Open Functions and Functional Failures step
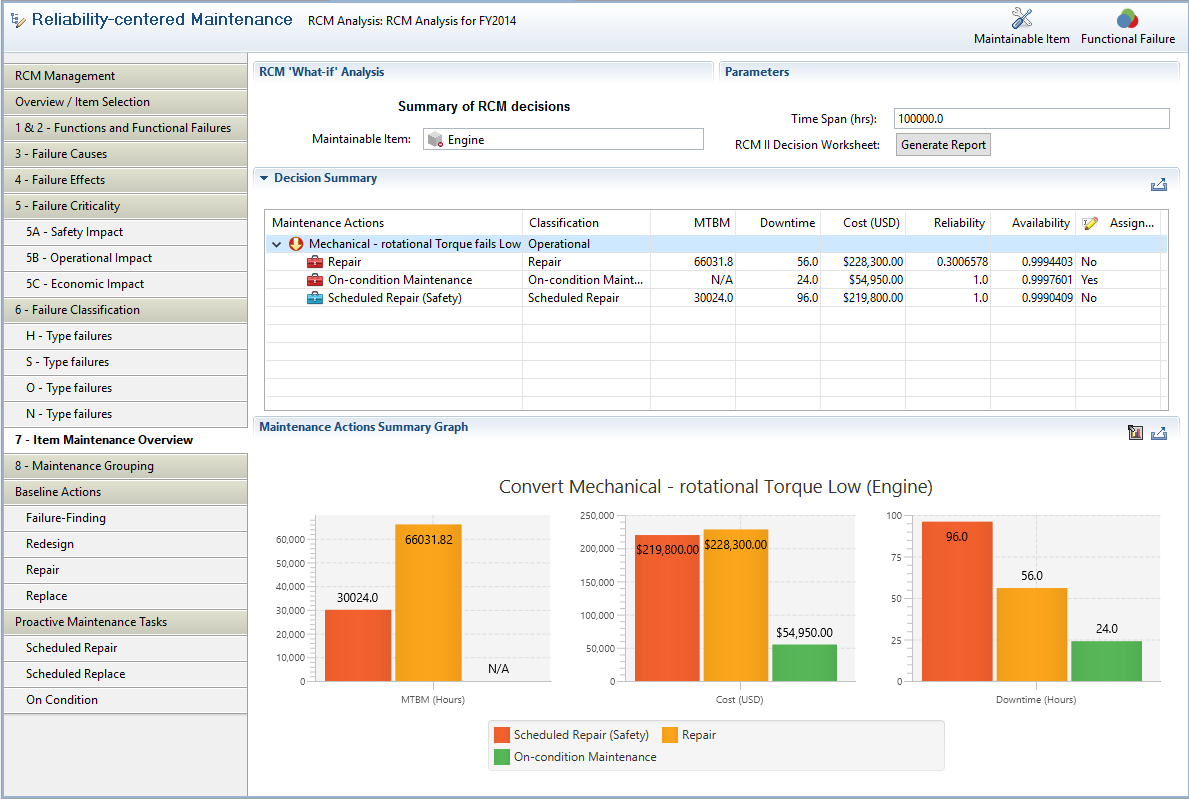This screenshot has width=1189, height=799. (x=126, y=127)
